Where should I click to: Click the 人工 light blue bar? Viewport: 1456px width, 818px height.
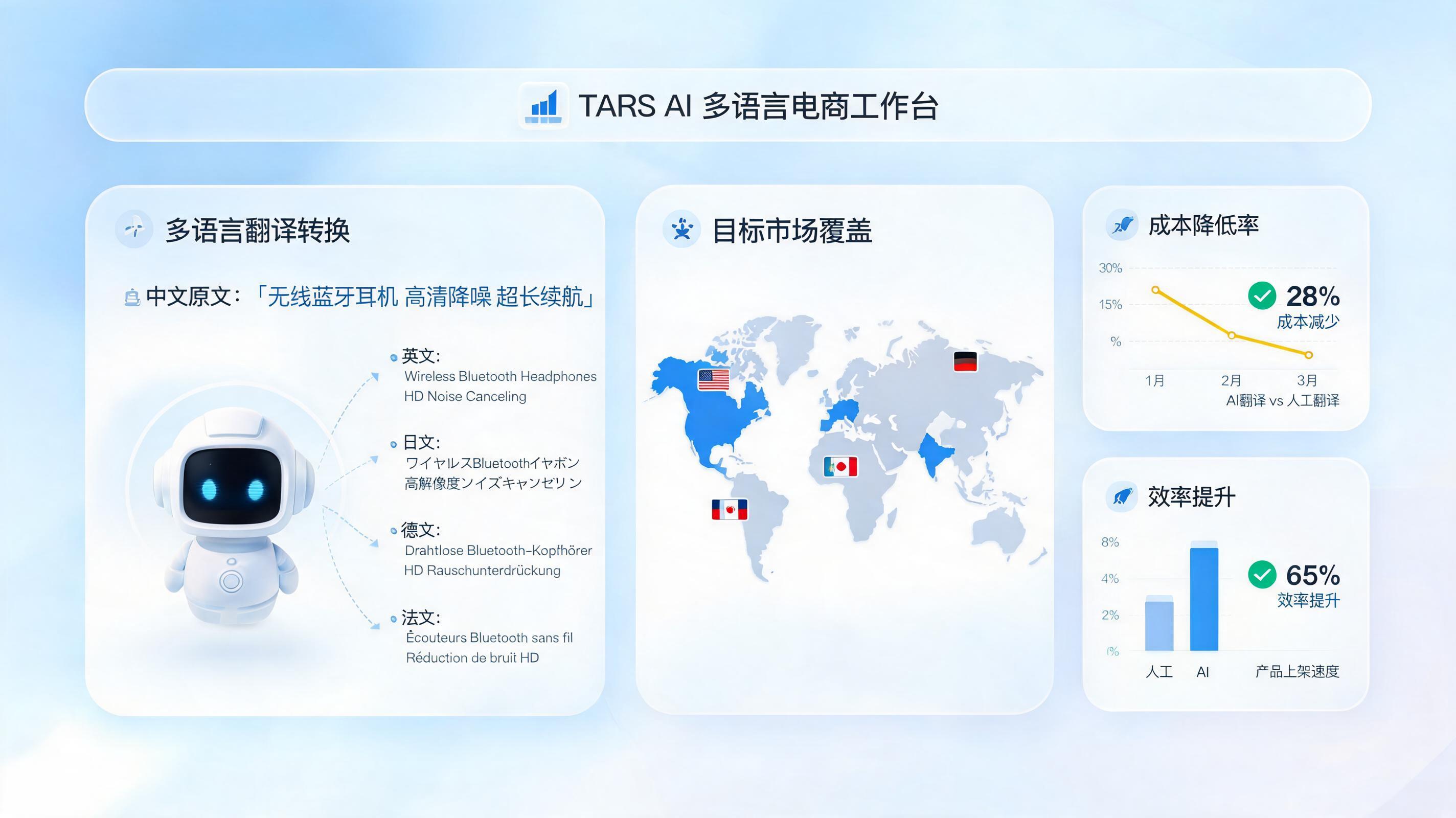(1158, 623)
